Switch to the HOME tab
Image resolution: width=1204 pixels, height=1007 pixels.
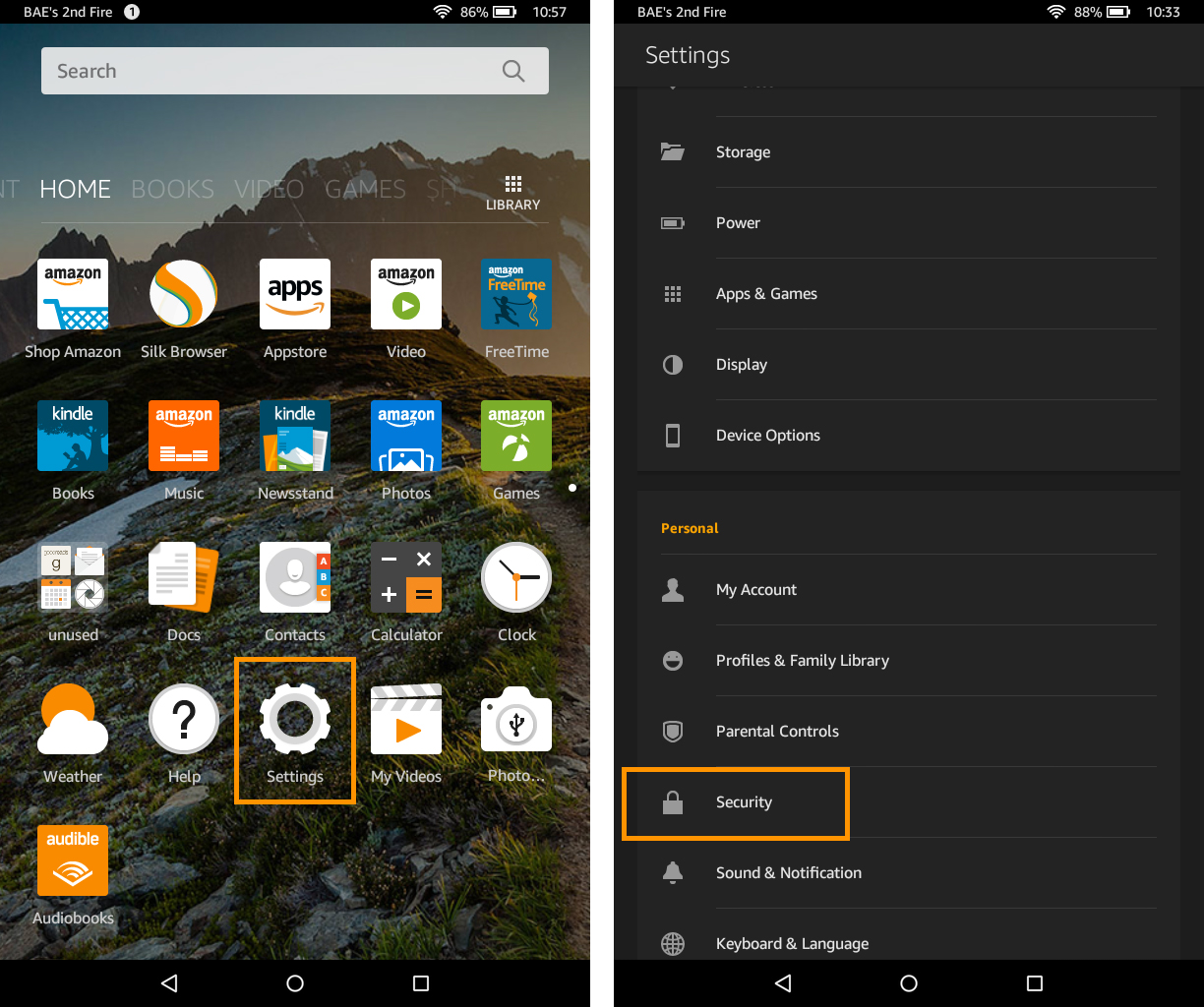[x=76, y=189]
